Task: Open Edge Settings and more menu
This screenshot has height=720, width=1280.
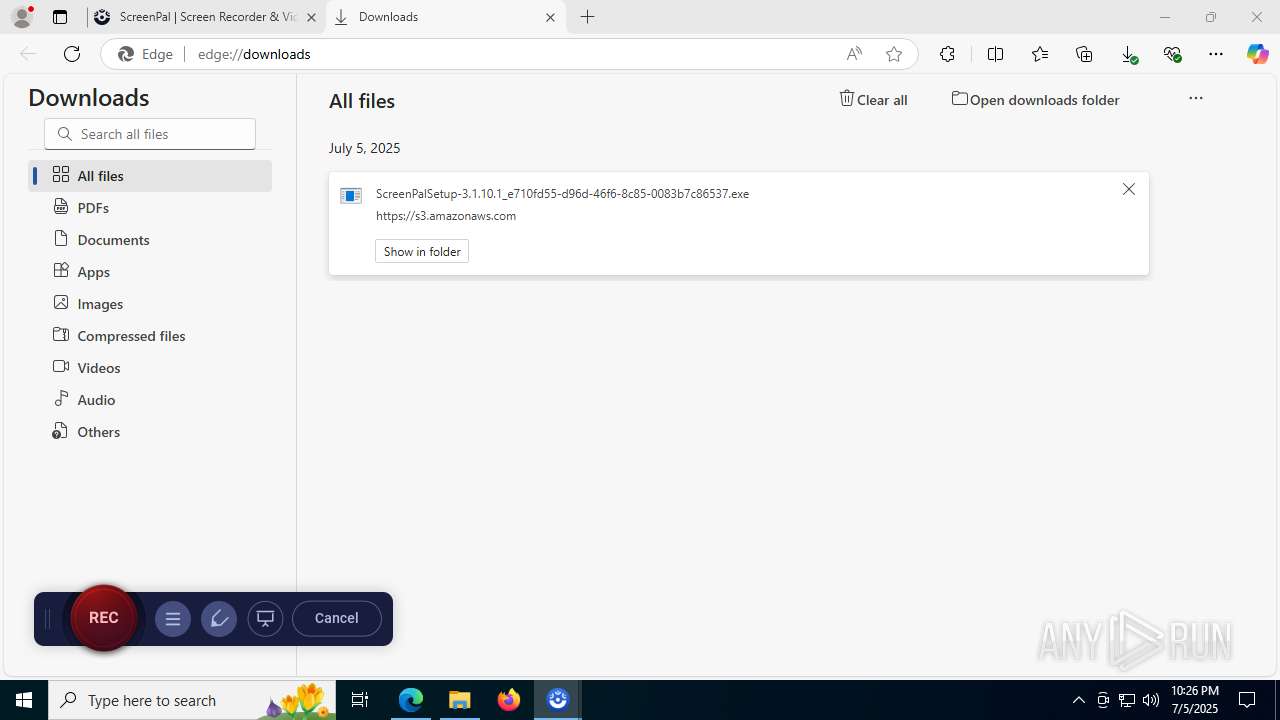Action: (1216, 54)
